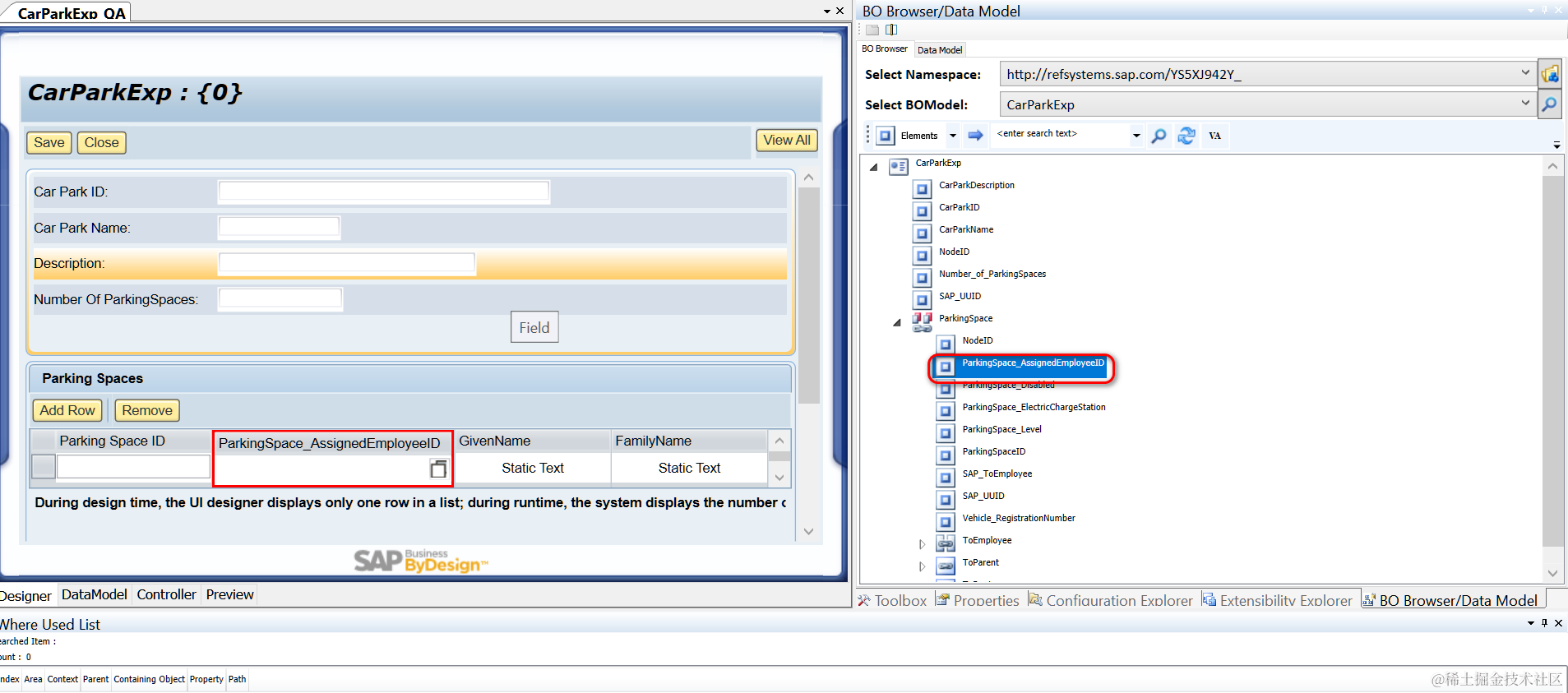Click the first icon in BO Browser toolbar
The height and width of the screenshot is (693, 1568).
click(x=872, y=30)
